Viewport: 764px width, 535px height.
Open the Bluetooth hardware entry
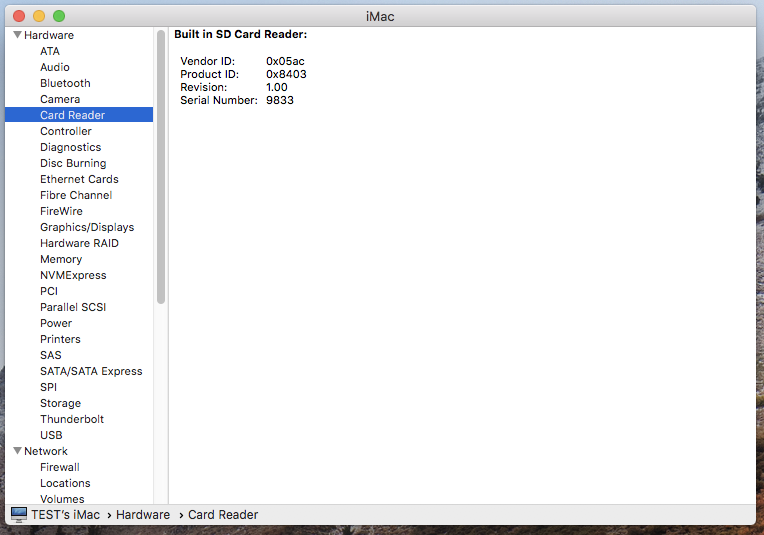tap(65, 83)
